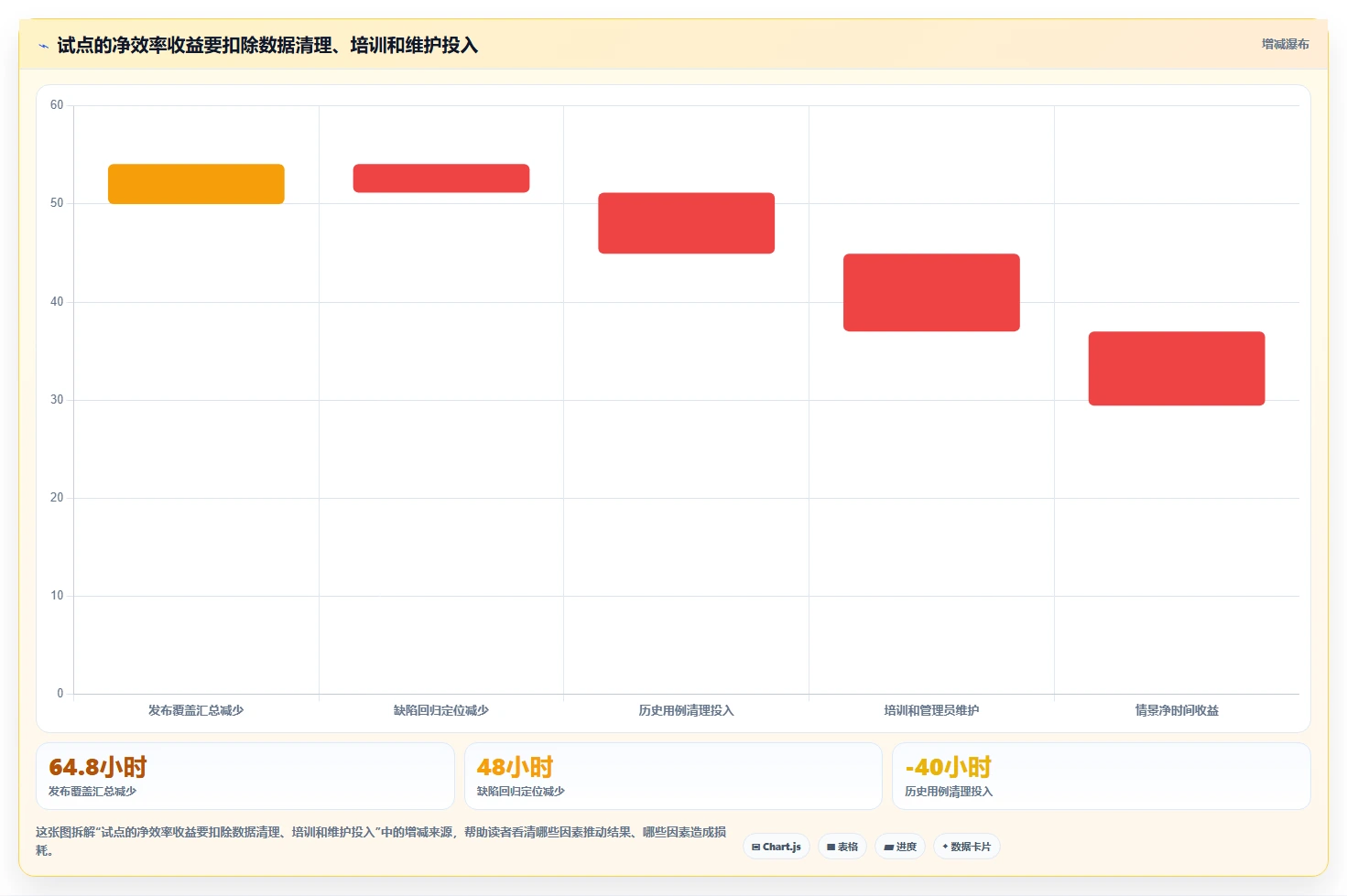
Task: Click the -40小时 data card
Action: (1102, 776)
